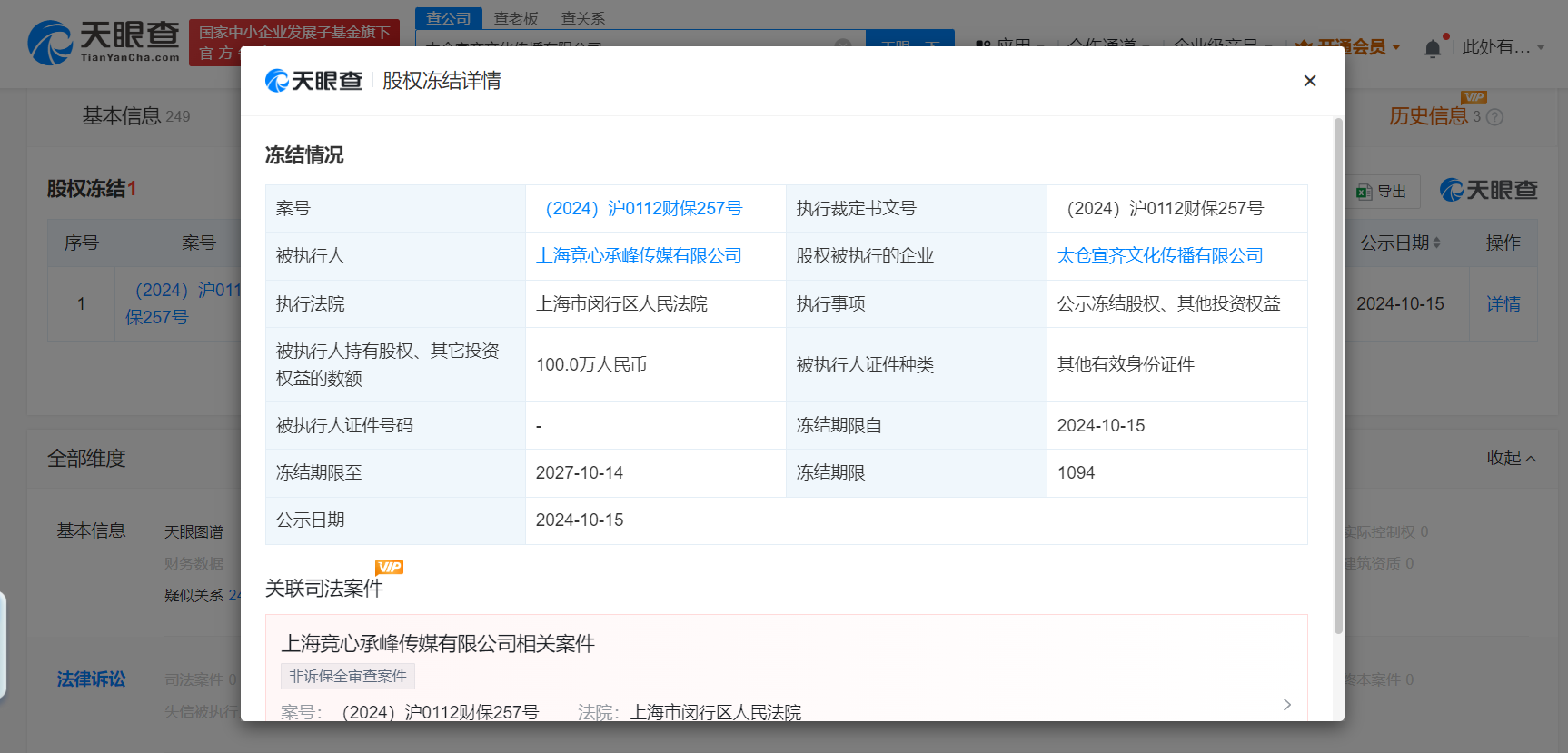Viewport: 1568px width, 753px height.
Task: Click the 2024-10-15 date in the background table row
Action: [x=1400, y=304]
